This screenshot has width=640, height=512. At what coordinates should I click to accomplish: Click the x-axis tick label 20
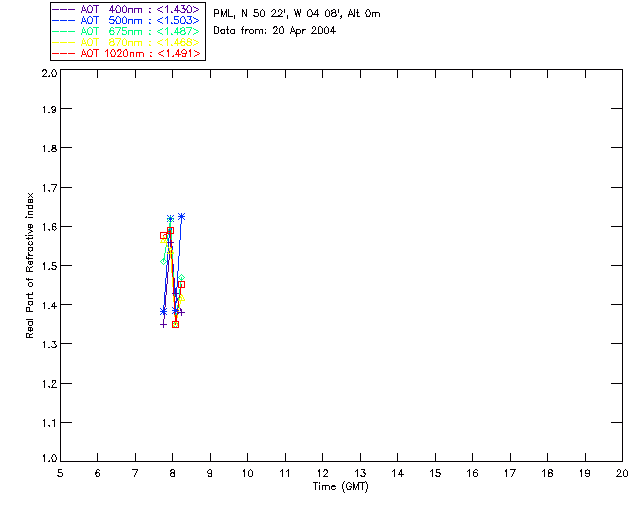(622, 473)
